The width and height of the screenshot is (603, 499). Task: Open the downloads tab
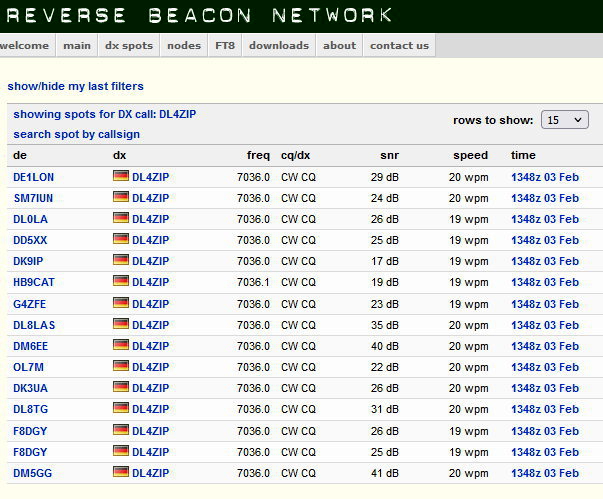tap(279, 45)
